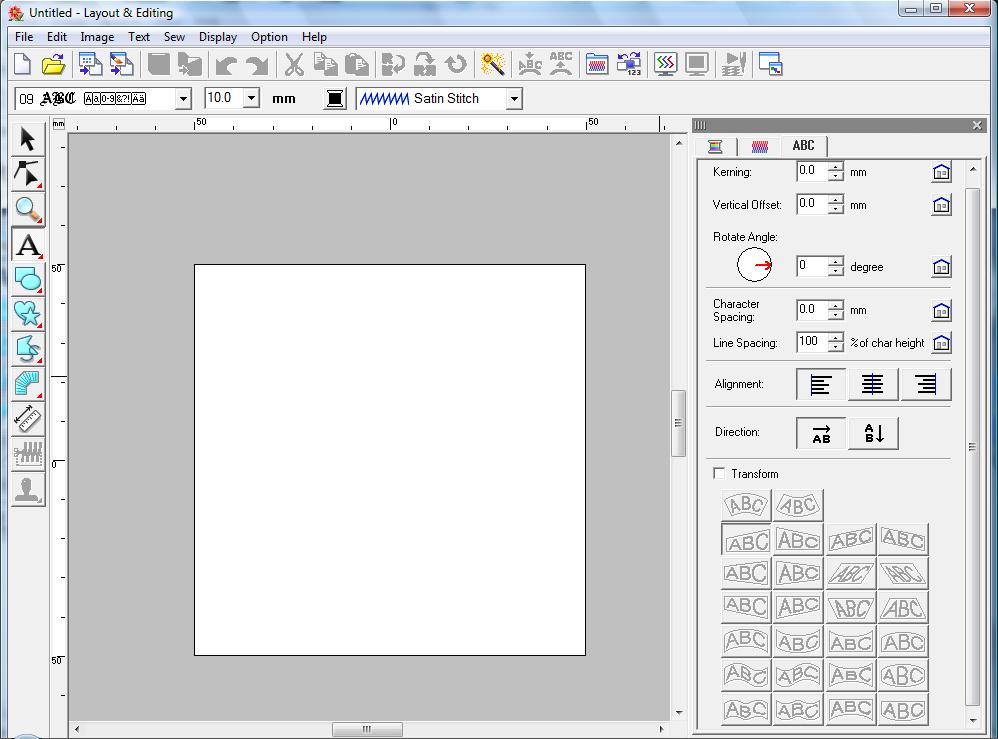Click the magic wand wizard icon
The width and height of the screenshot is (998, 739).
point(492,64)
